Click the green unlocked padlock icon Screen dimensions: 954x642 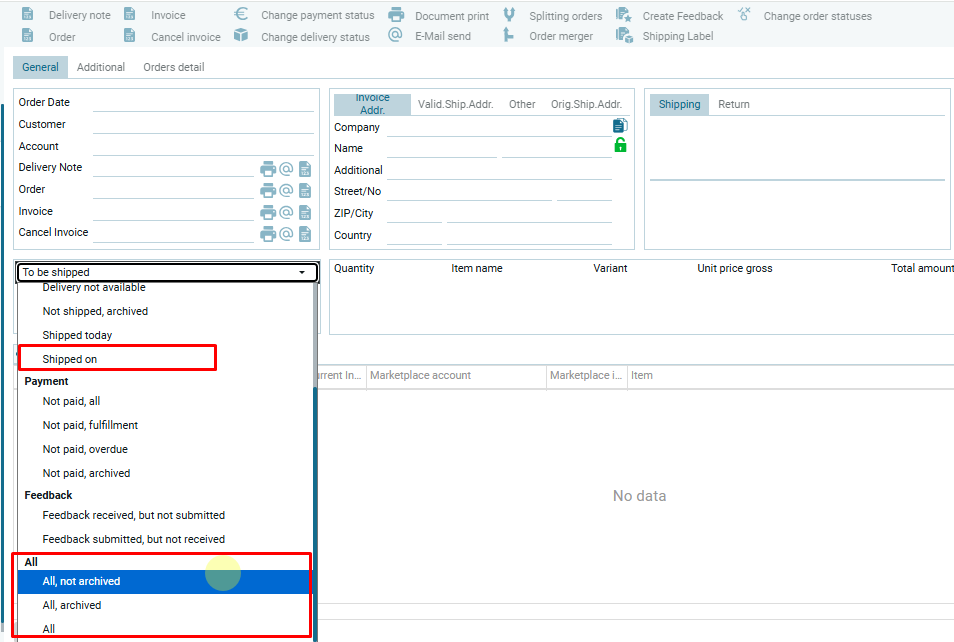pos(620,146)
